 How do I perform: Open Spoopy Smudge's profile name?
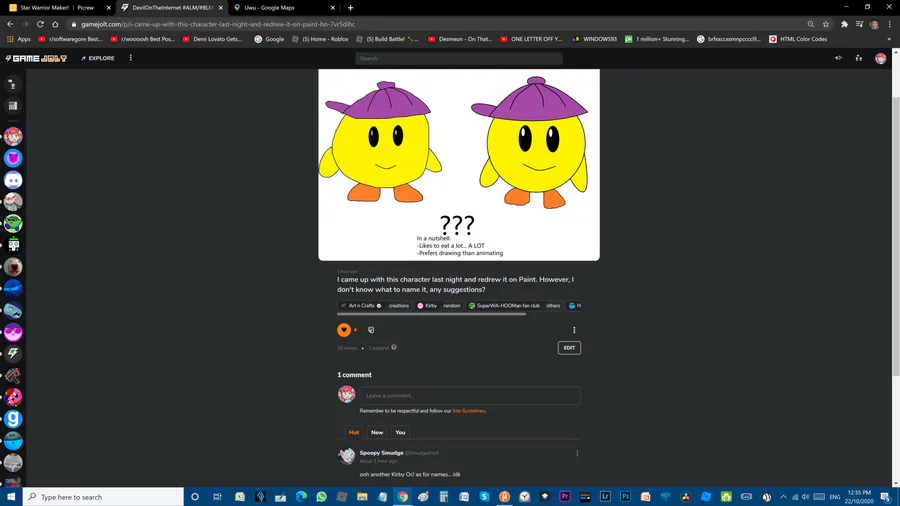click(381, 453)
